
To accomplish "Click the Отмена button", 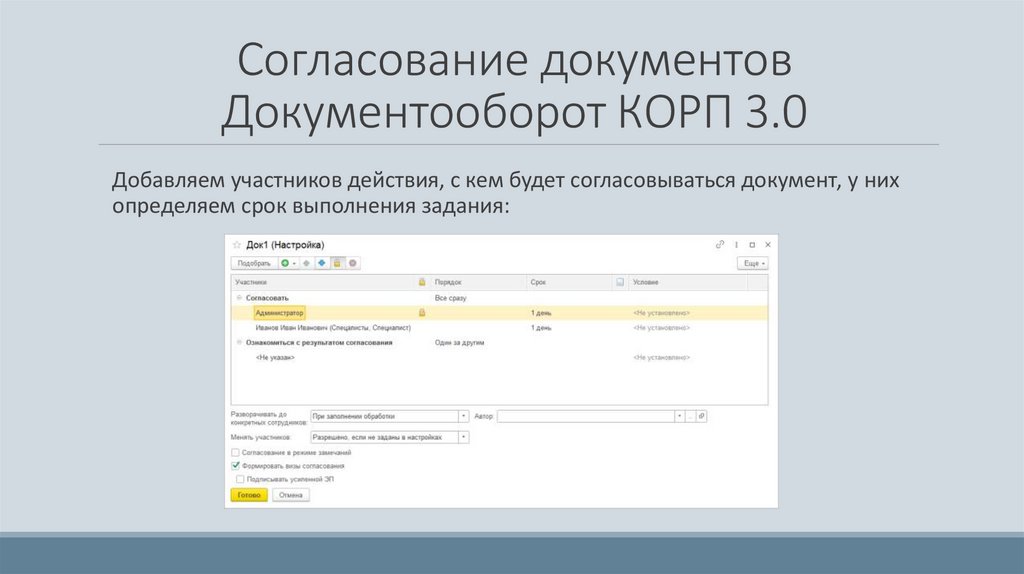I will tap(291, 495).
